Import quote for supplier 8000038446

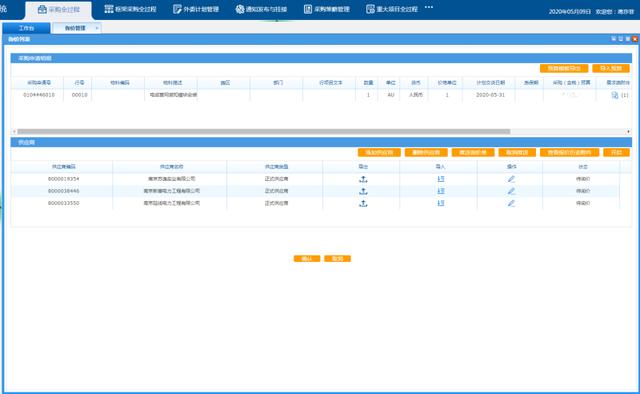[x=440, y=191]
